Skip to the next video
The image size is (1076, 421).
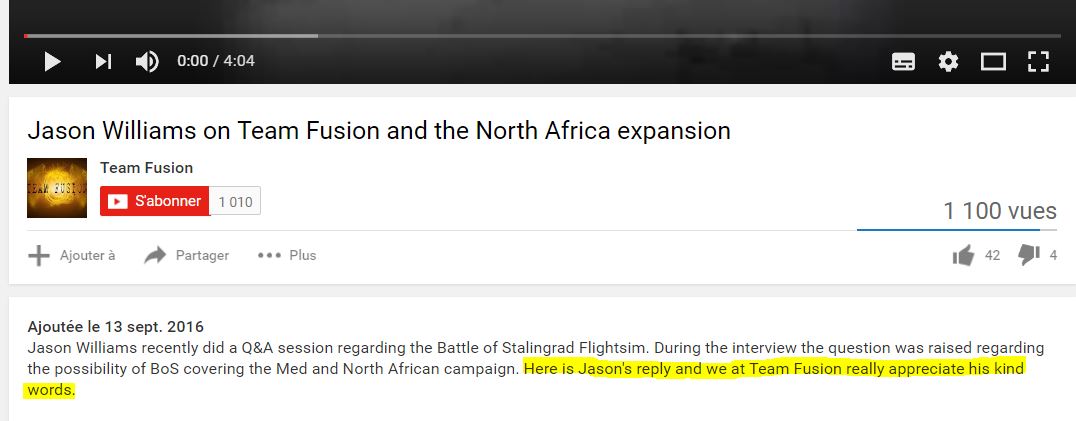pyautogui.click(x=103, y=61)
